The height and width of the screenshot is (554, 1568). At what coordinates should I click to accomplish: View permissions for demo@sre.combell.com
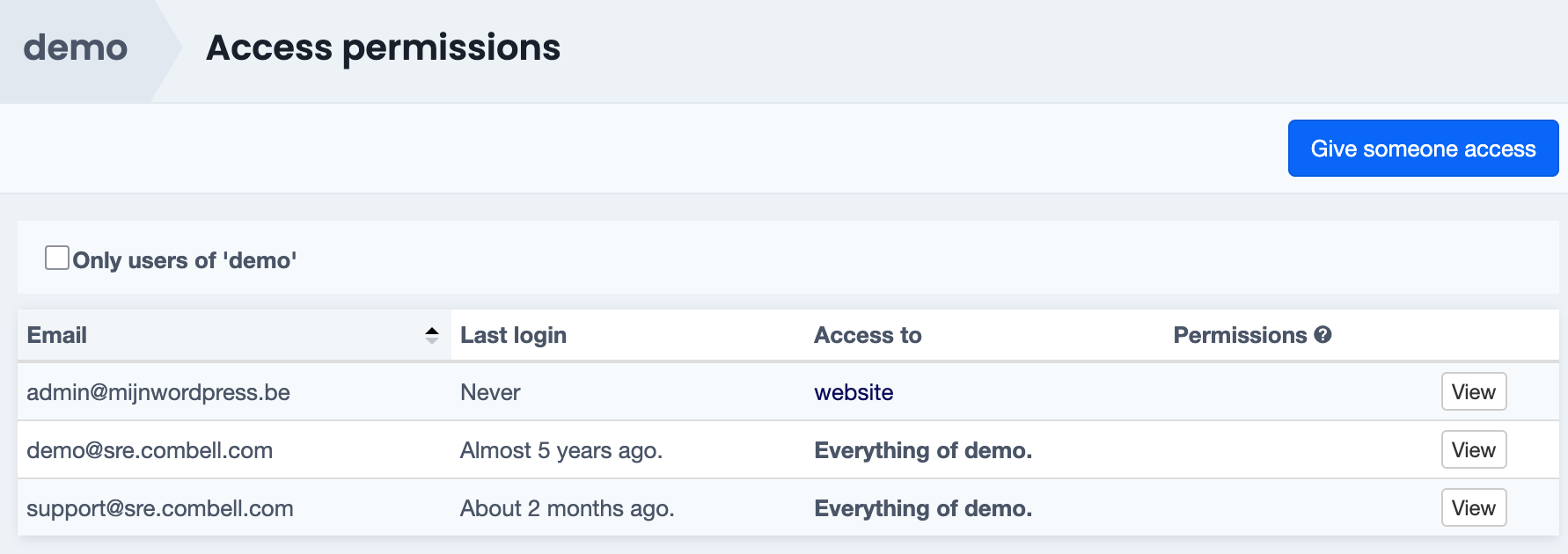pos(1473,450)
